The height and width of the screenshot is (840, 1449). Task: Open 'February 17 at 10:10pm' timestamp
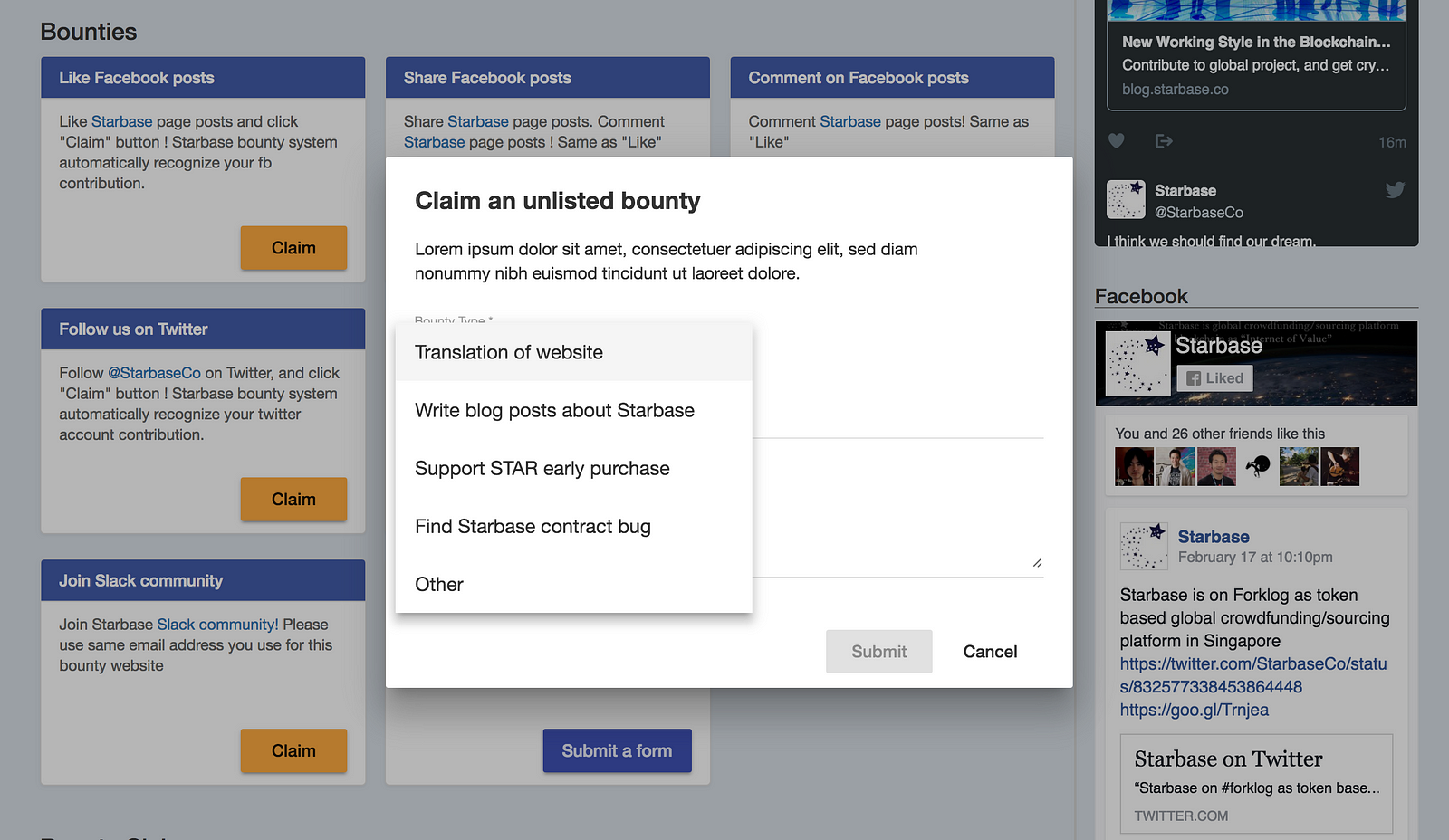pyautogui.click(x=1255, y=558)
